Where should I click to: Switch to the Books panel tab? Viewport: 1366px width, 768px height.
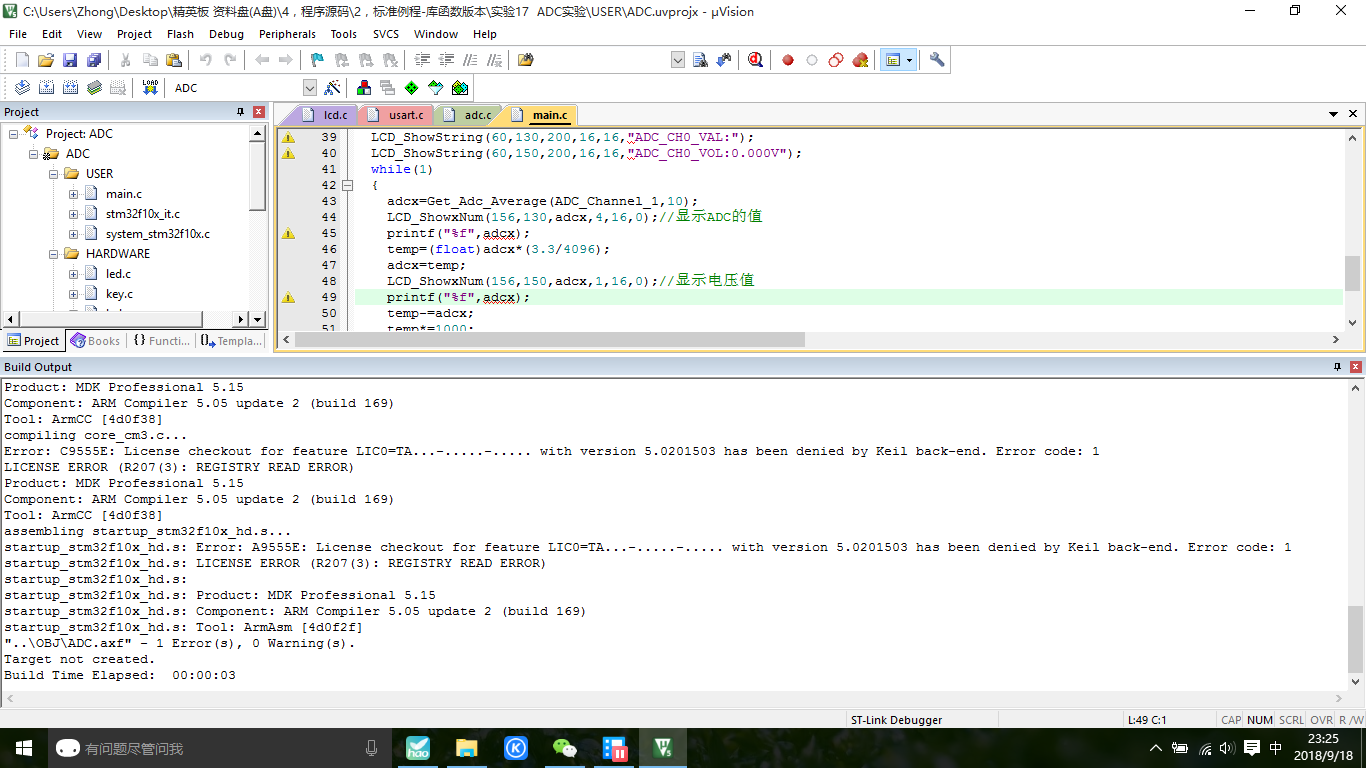pos(95,341)
